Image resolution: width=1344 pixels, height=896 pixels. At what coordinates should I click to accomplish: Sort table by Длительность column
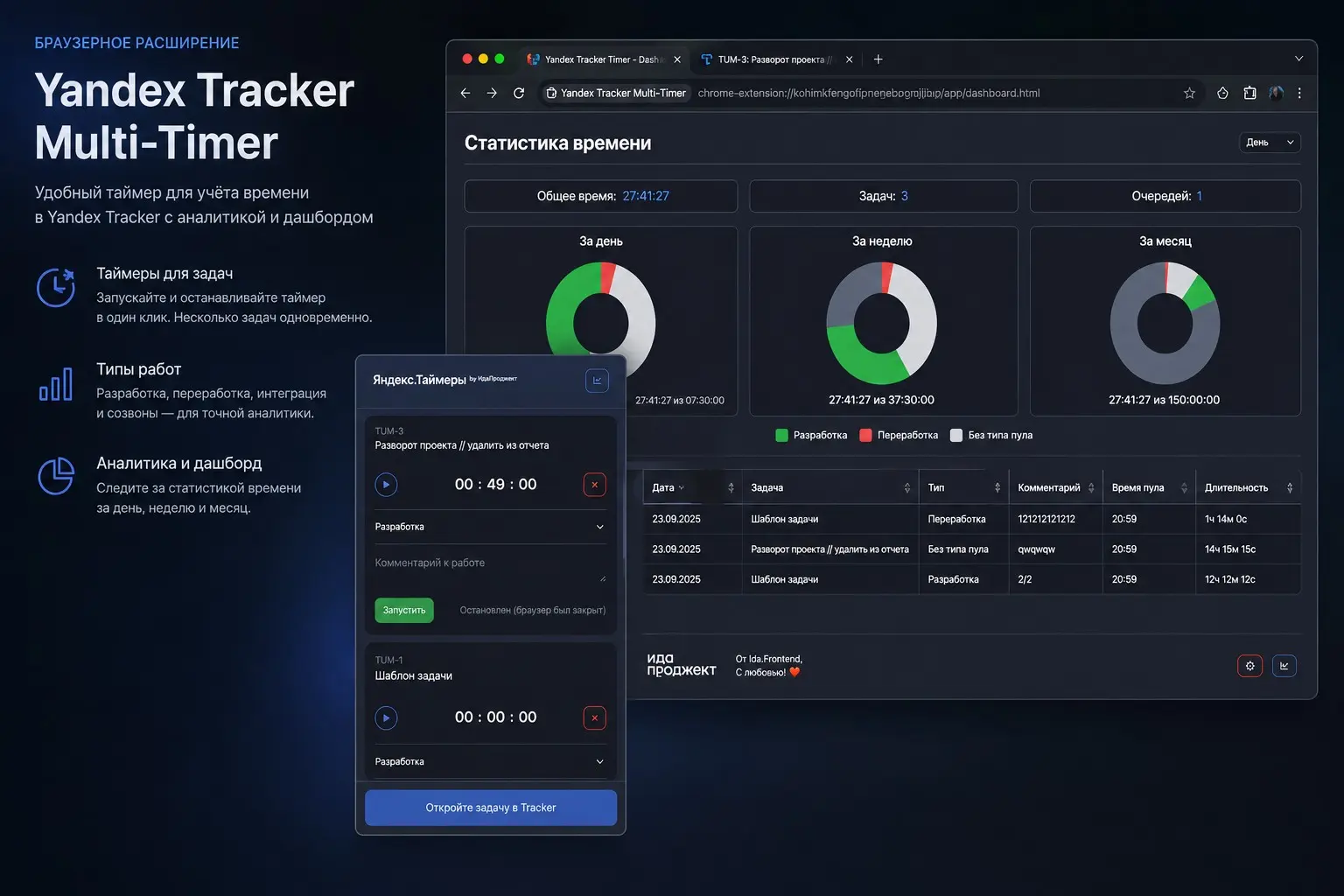[1290, 487]
